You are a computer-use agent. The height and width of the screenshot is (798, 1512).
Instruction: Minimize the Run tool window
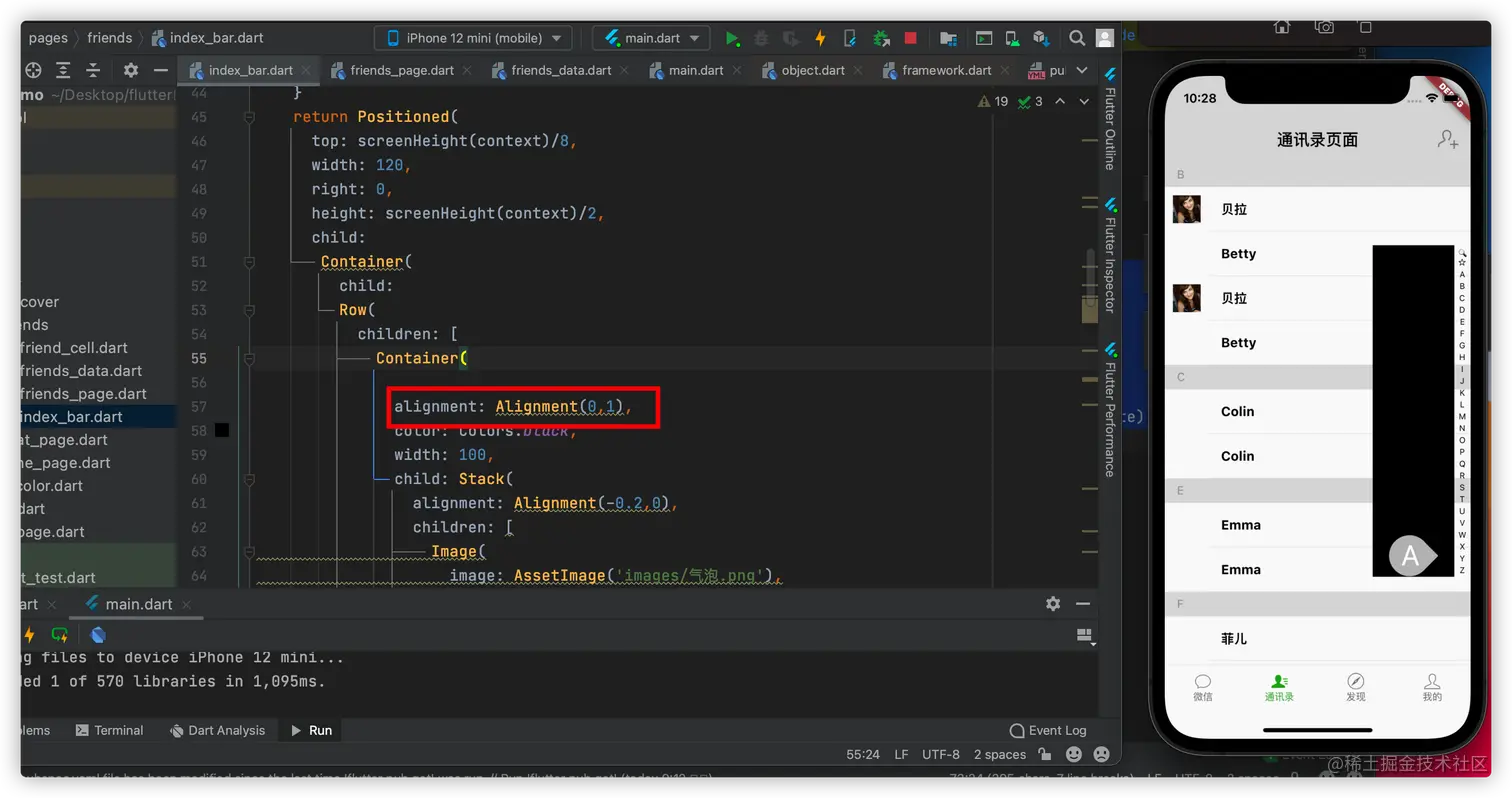coord(1083,604)
